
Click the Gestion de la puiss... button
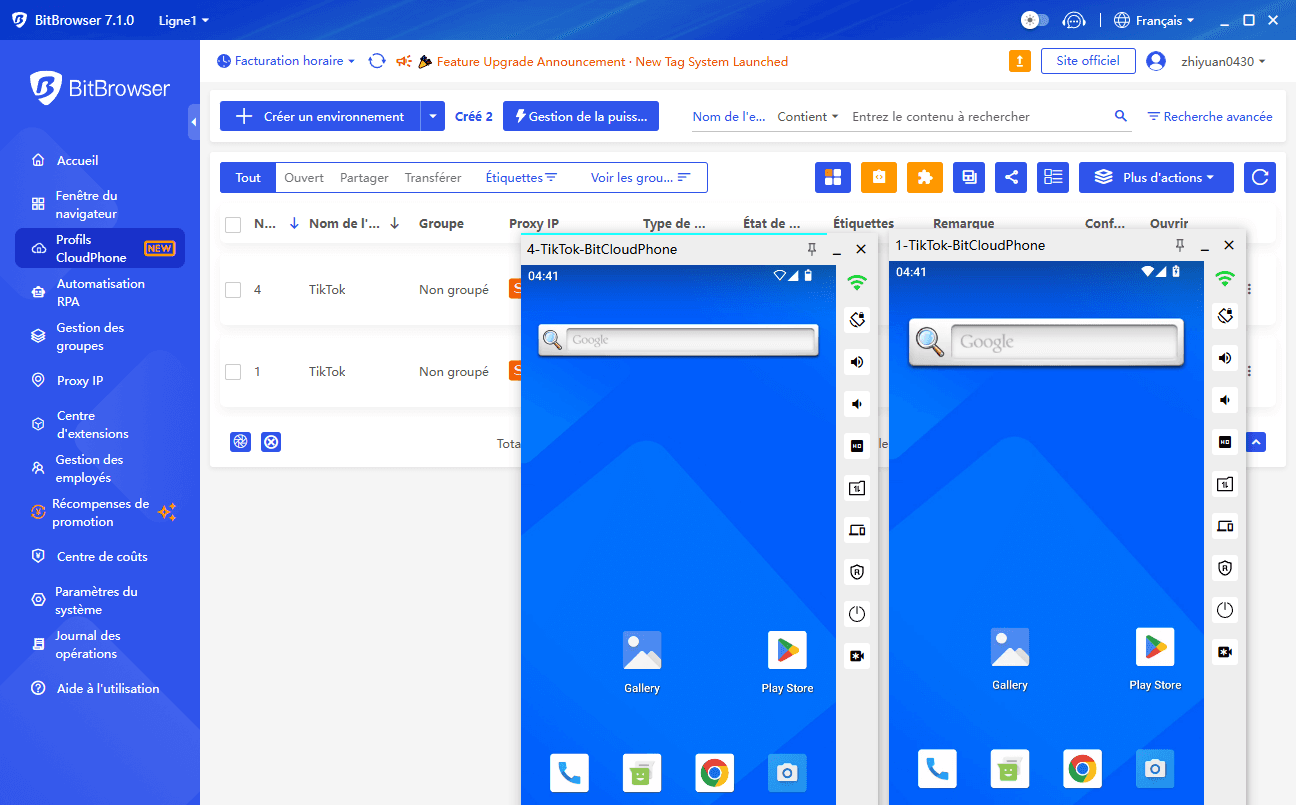(581, 116)
